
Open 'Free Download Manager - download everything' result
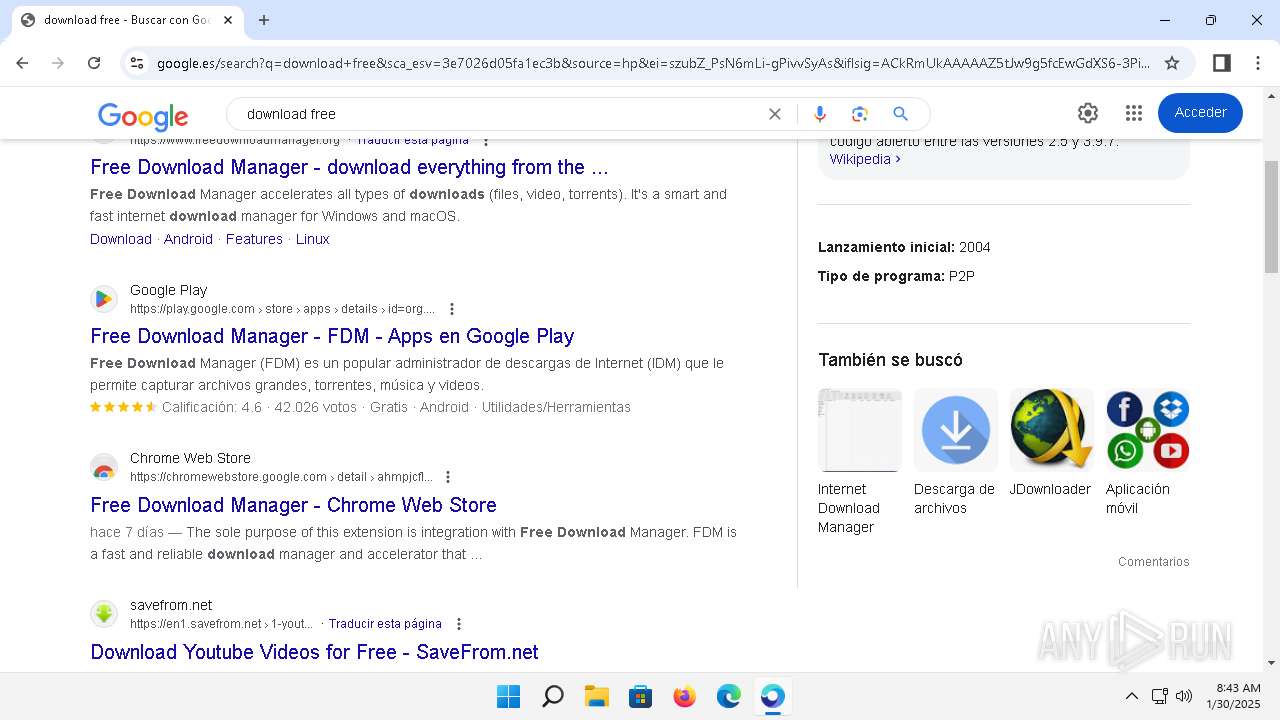click(349, 167)
